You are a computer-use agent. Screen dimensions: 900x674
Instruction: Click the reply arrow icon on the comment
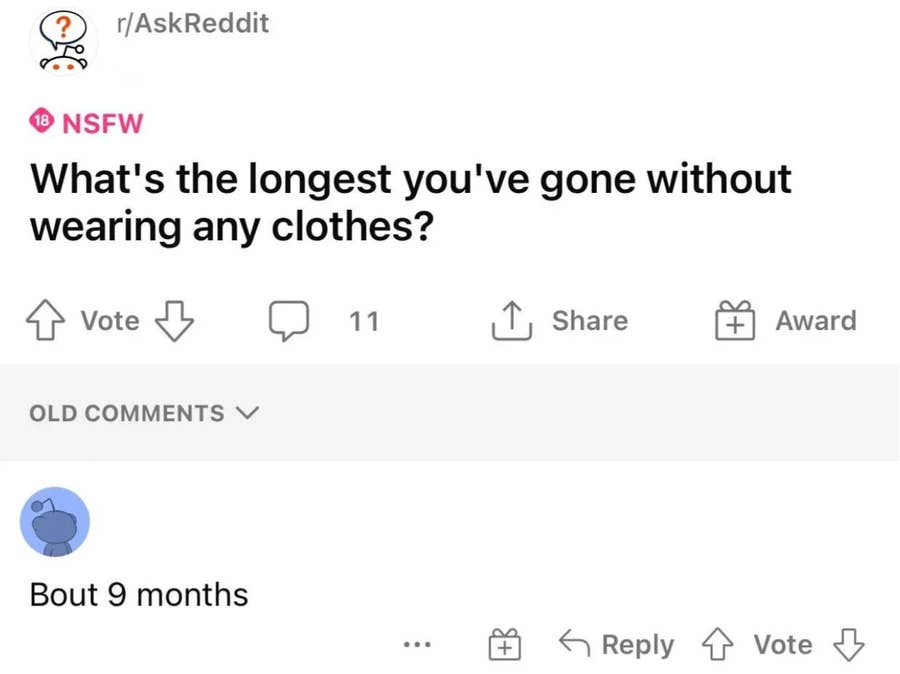pyautogui.click(x=573, y=644)
